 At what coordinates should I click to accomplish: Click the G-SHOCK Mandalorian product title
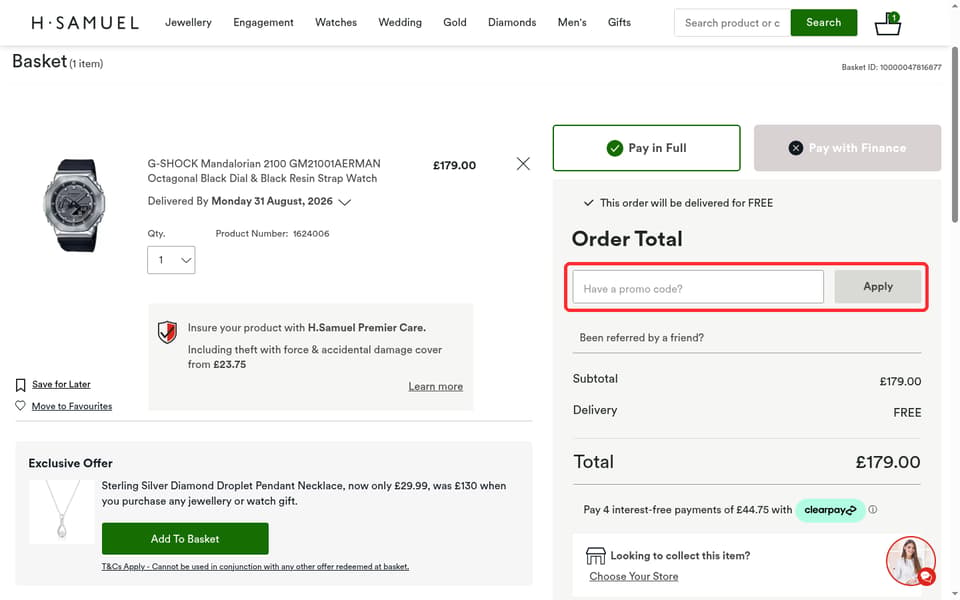(264, 171)
